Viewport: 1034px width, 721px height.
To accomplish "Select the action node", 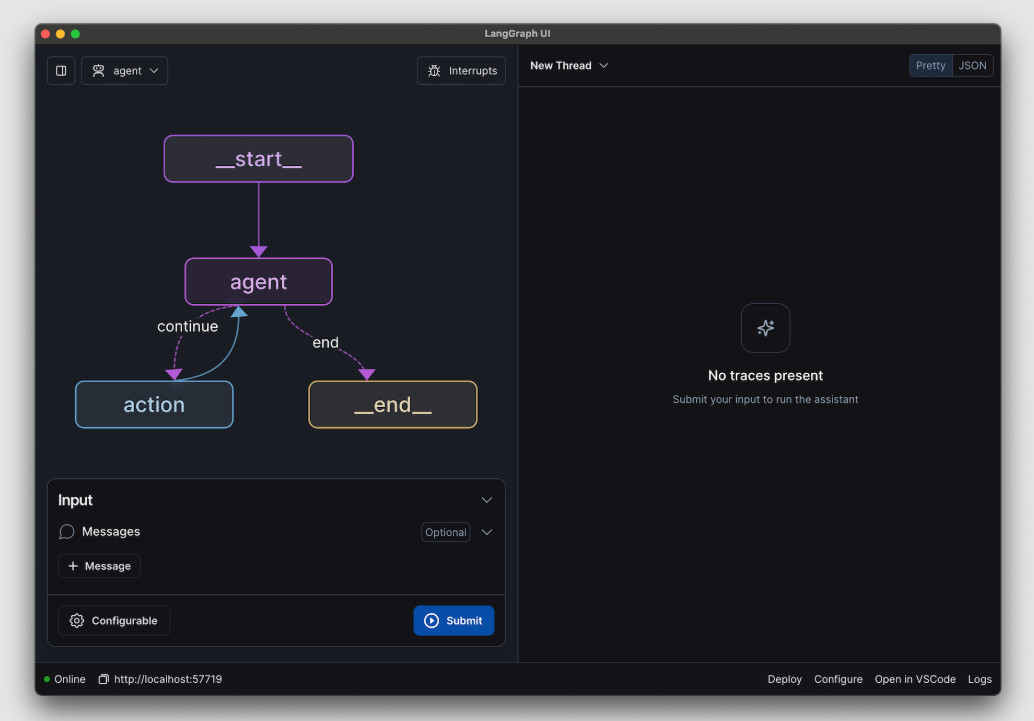I will pyautogui.click(x=154, y=404).
